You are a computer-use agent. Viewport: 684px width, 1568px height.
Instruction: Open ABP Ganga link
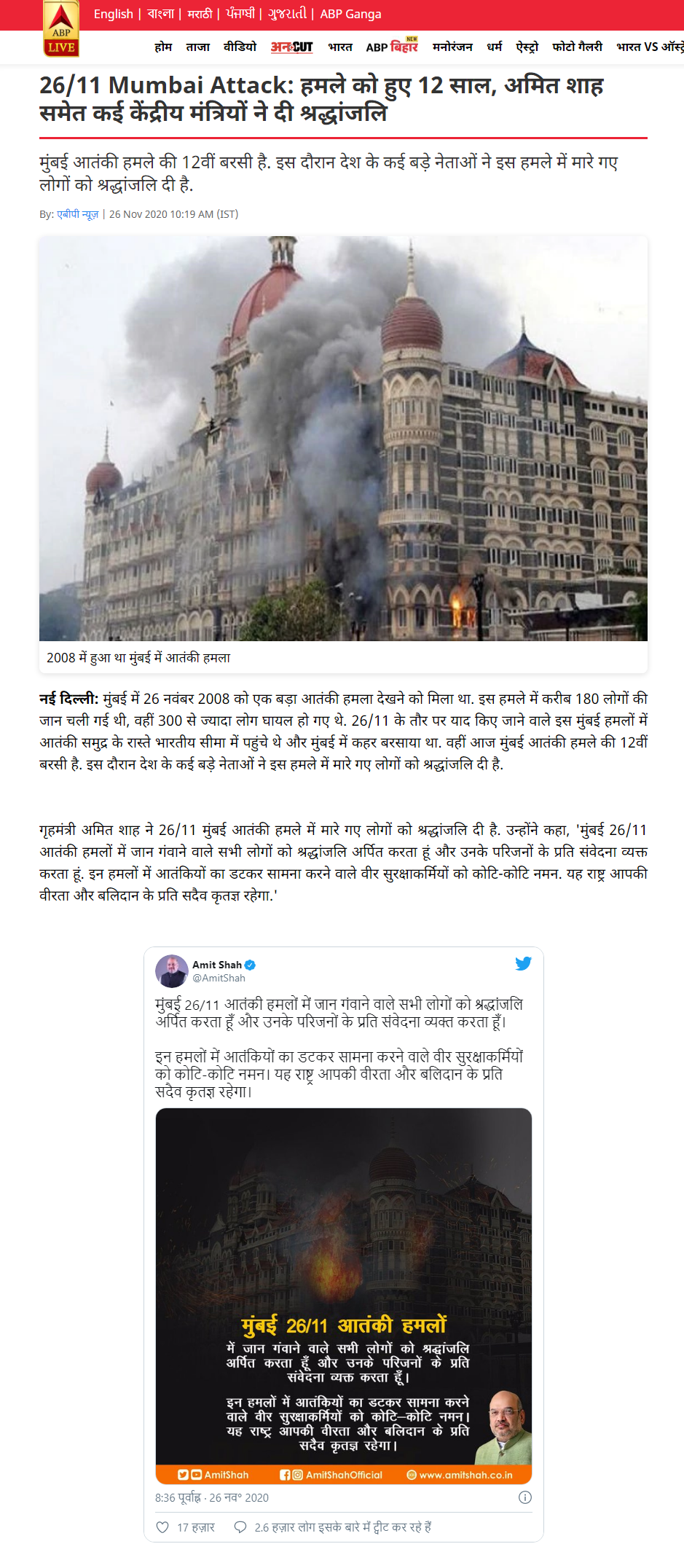click(x=350, y=14)
